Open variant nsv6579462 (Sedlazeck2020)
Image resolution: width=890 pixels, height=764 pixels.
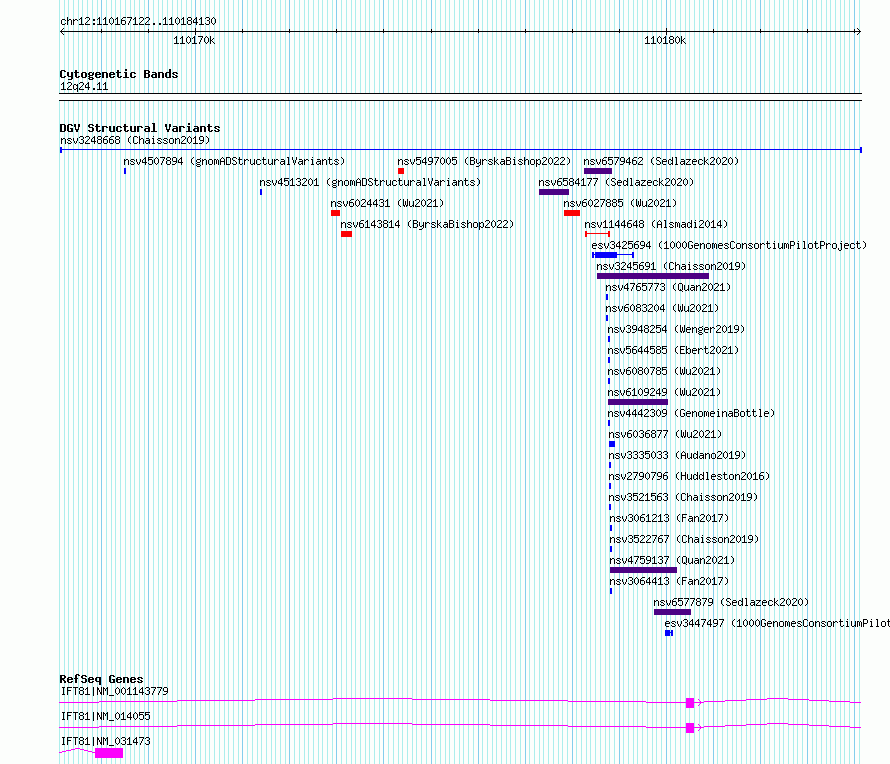point(661,161)
